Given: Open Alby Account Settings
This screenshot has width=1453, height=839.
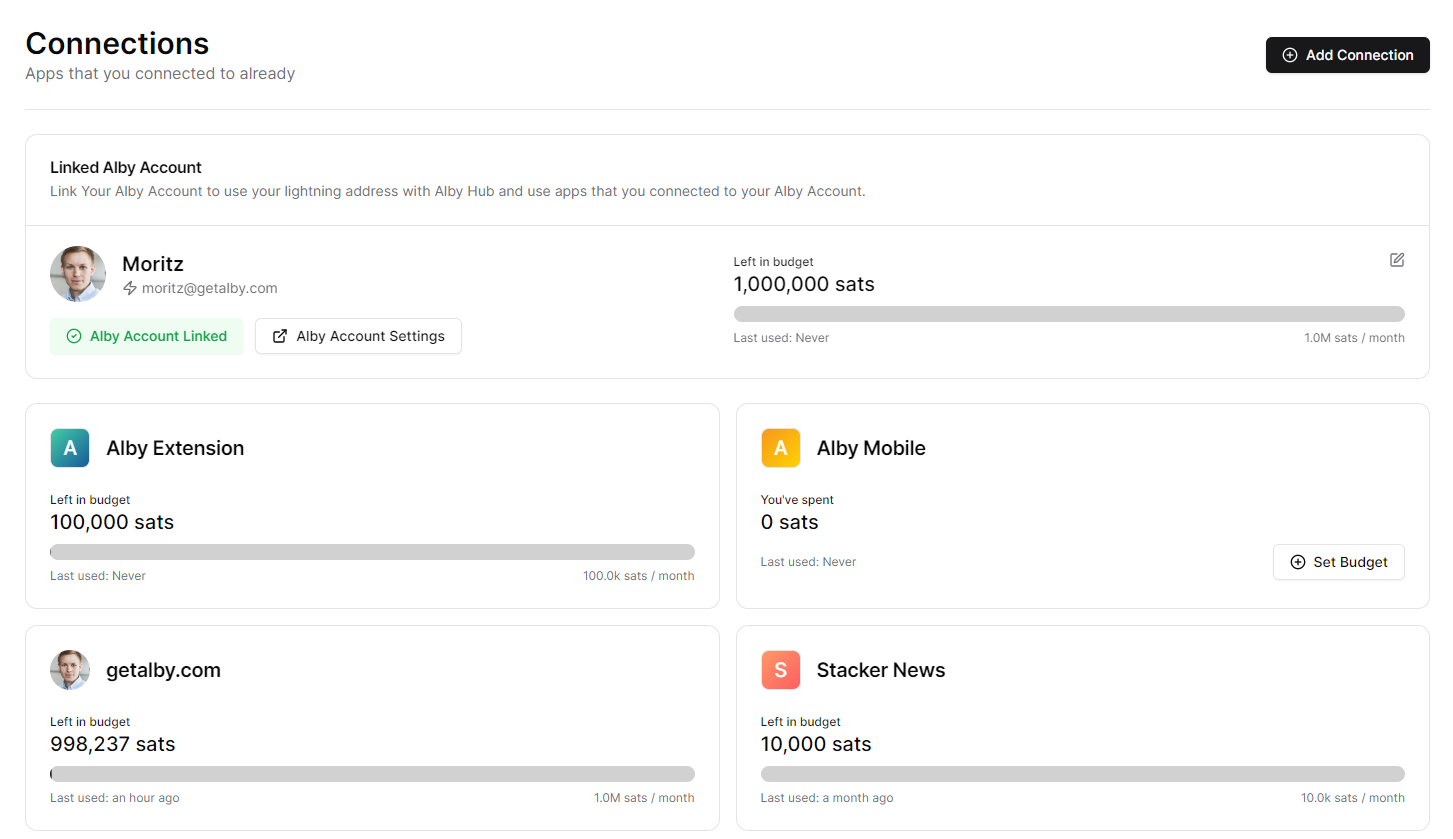Looking at the screenshot, I should click(358, 336).
